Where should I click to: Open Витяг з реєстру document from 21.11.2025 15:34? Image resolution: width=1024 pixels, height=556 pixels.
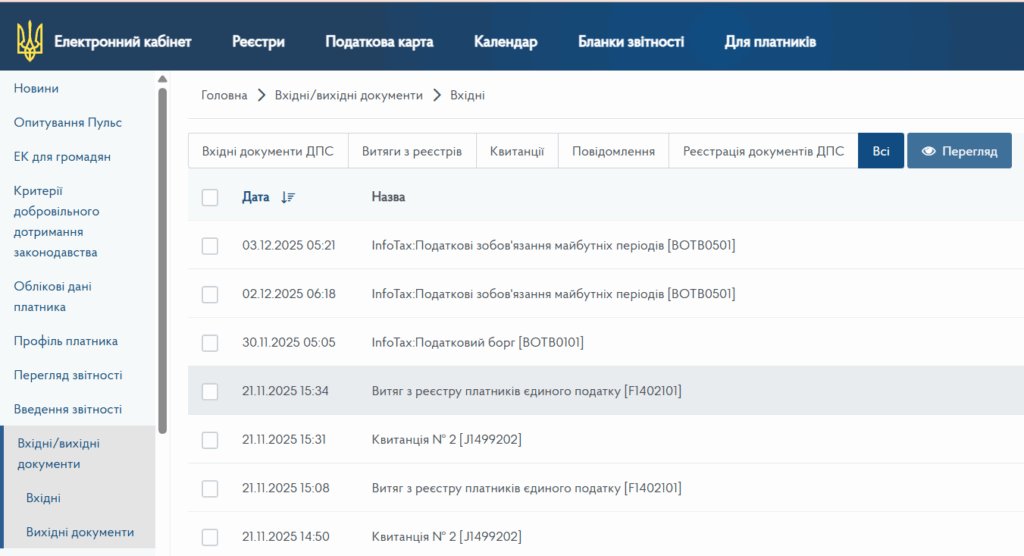[x=526, y=391]
